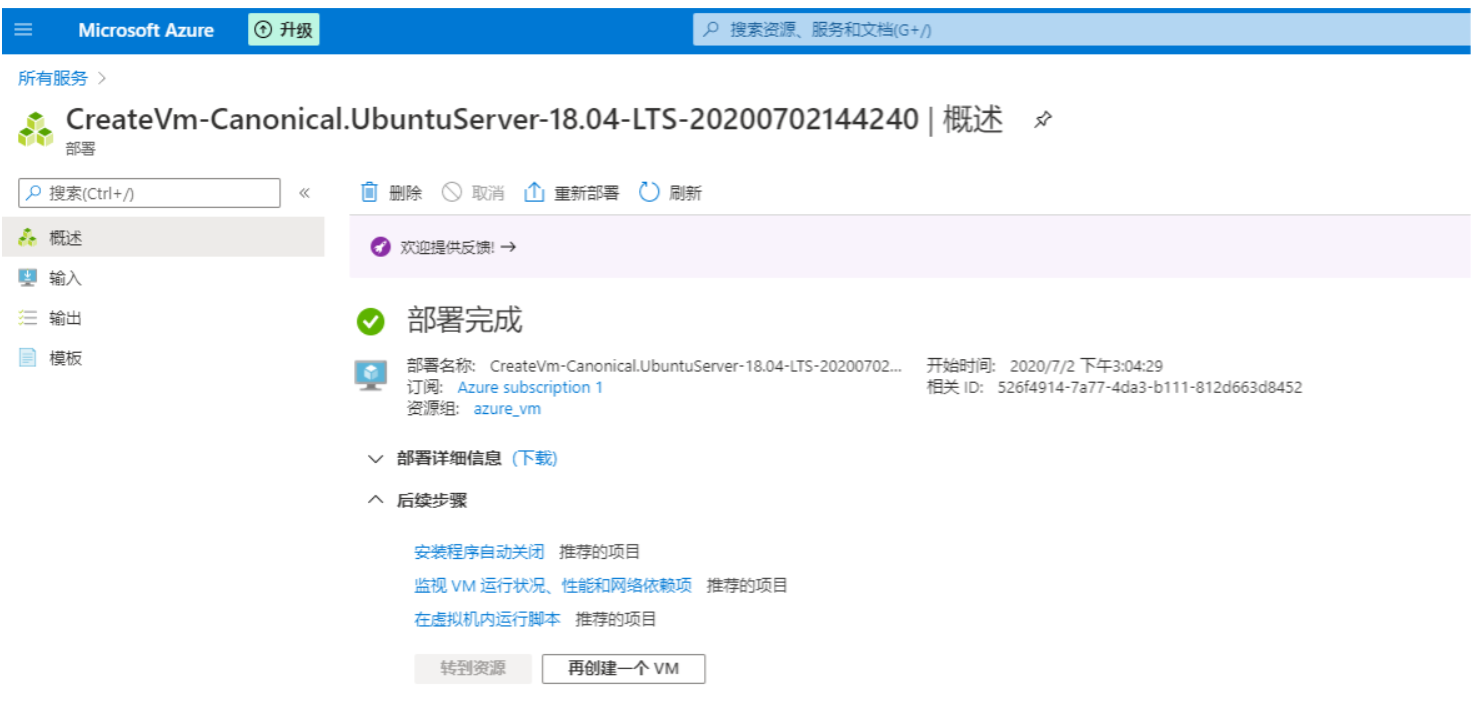Click the 概述 sidebar cubes icon
The width and height of the screenshot is (1476, 724).
coord(28,238)
